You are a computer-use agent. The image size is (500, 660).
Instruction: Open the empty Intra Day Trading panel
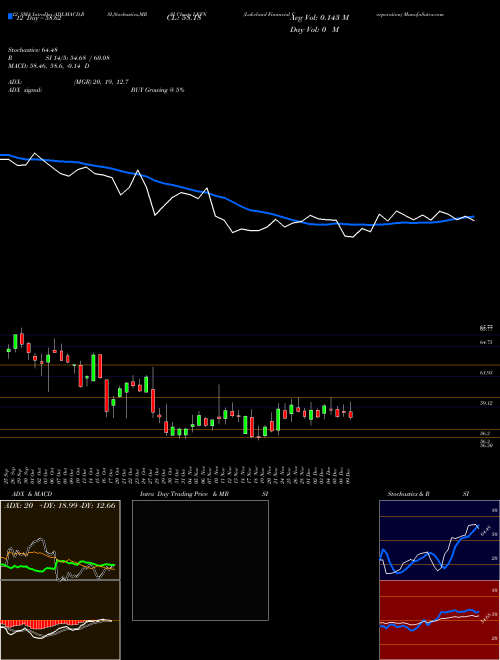click(x=200, y=560)
